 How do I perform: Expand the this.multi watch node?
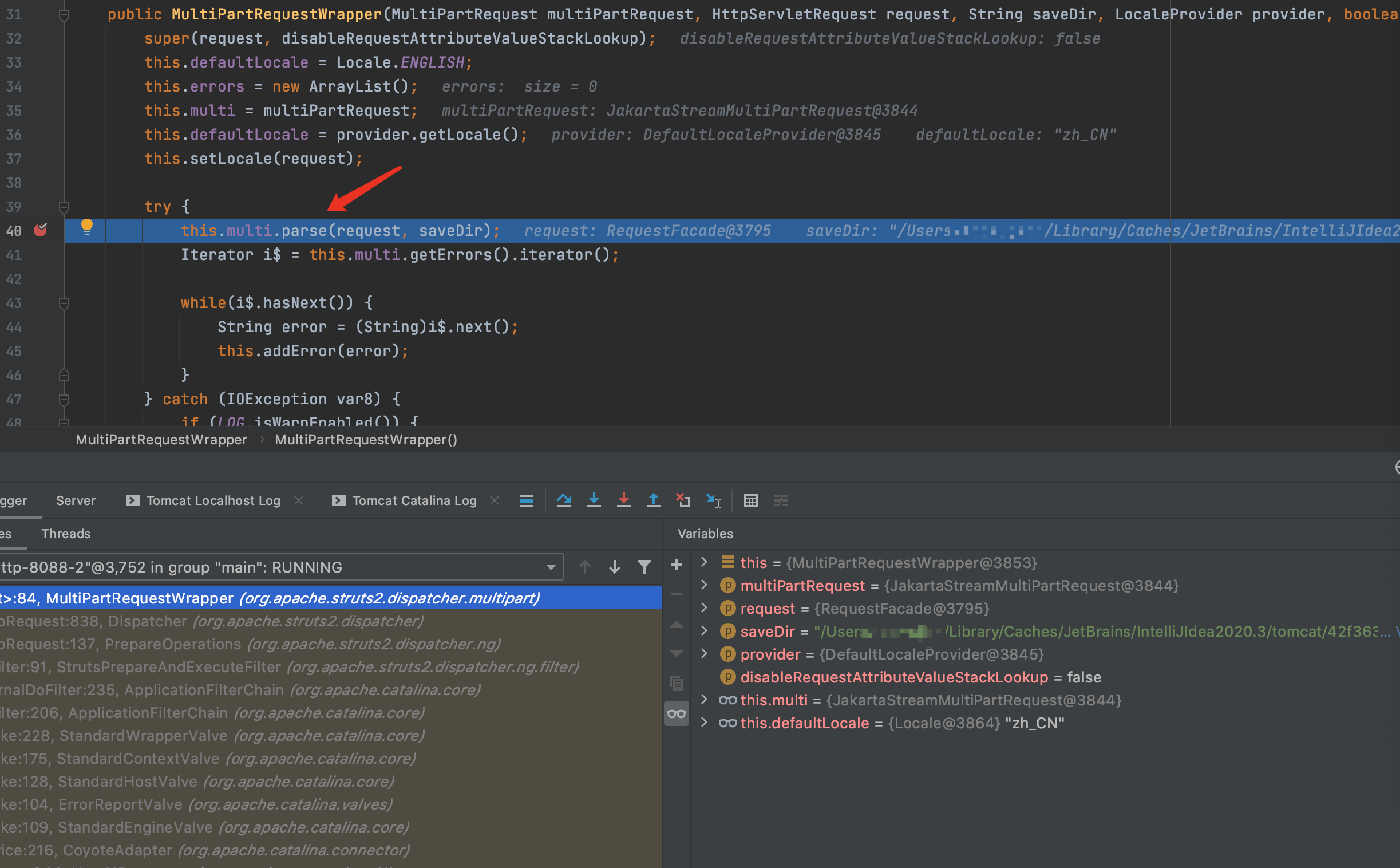[x=704, y=700]
